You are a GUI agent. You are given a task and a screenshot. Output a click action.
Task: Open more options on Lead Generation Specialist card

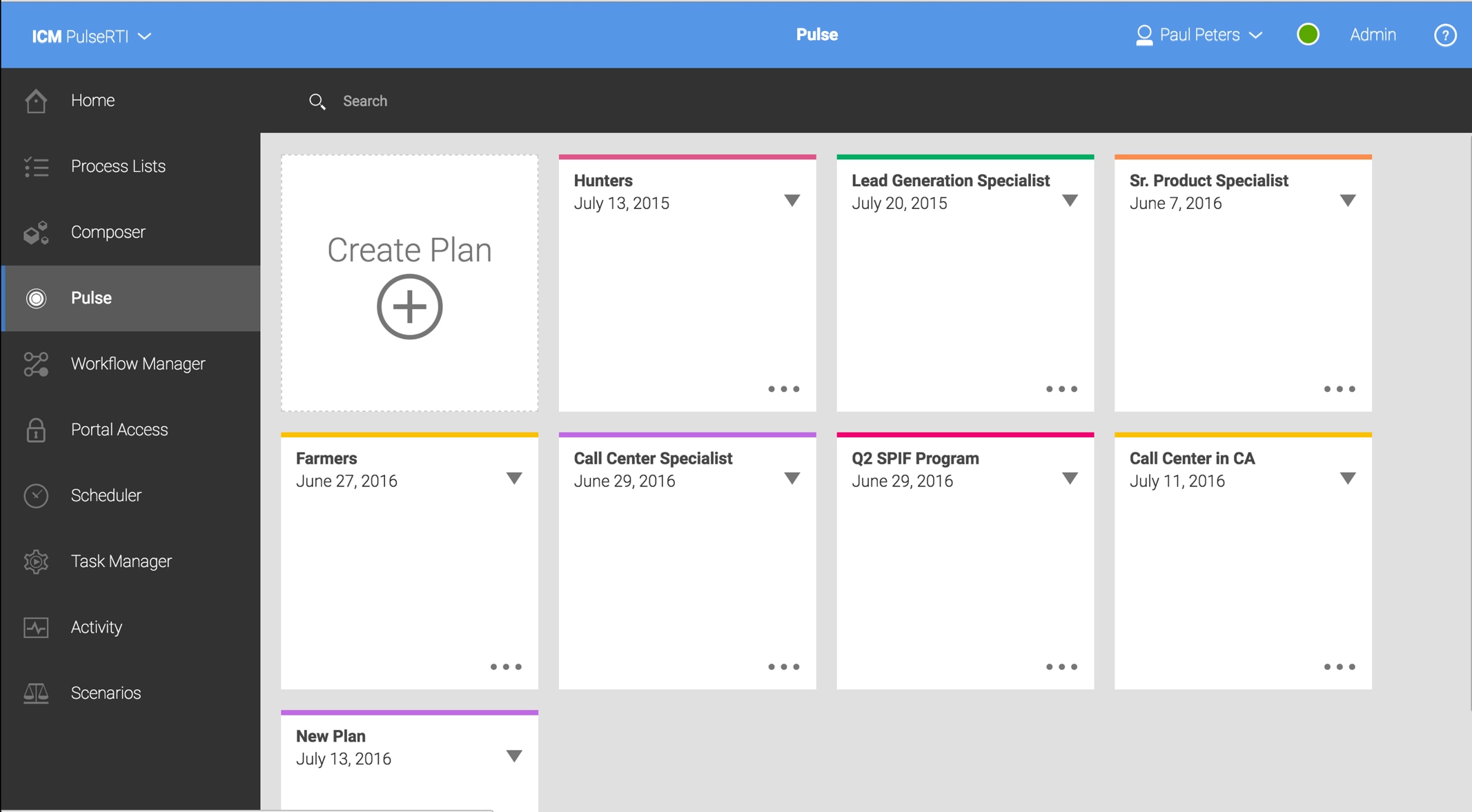click(x=1061, y=389)
